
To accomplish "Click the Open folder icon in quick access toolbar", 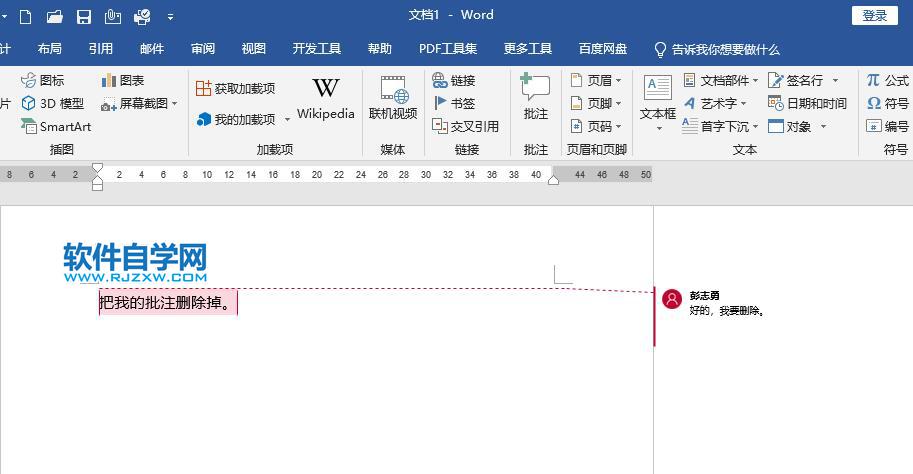I will [x=55, y=17].
